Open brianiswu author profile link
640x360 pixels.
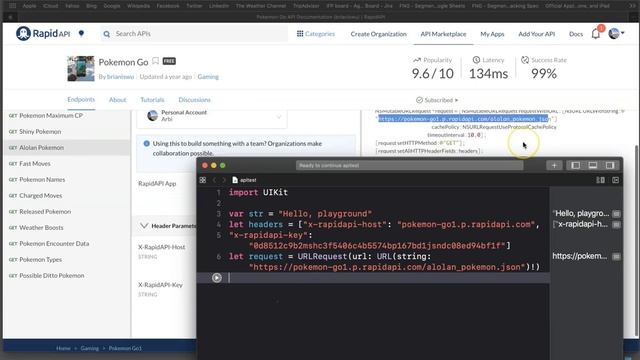120,77
